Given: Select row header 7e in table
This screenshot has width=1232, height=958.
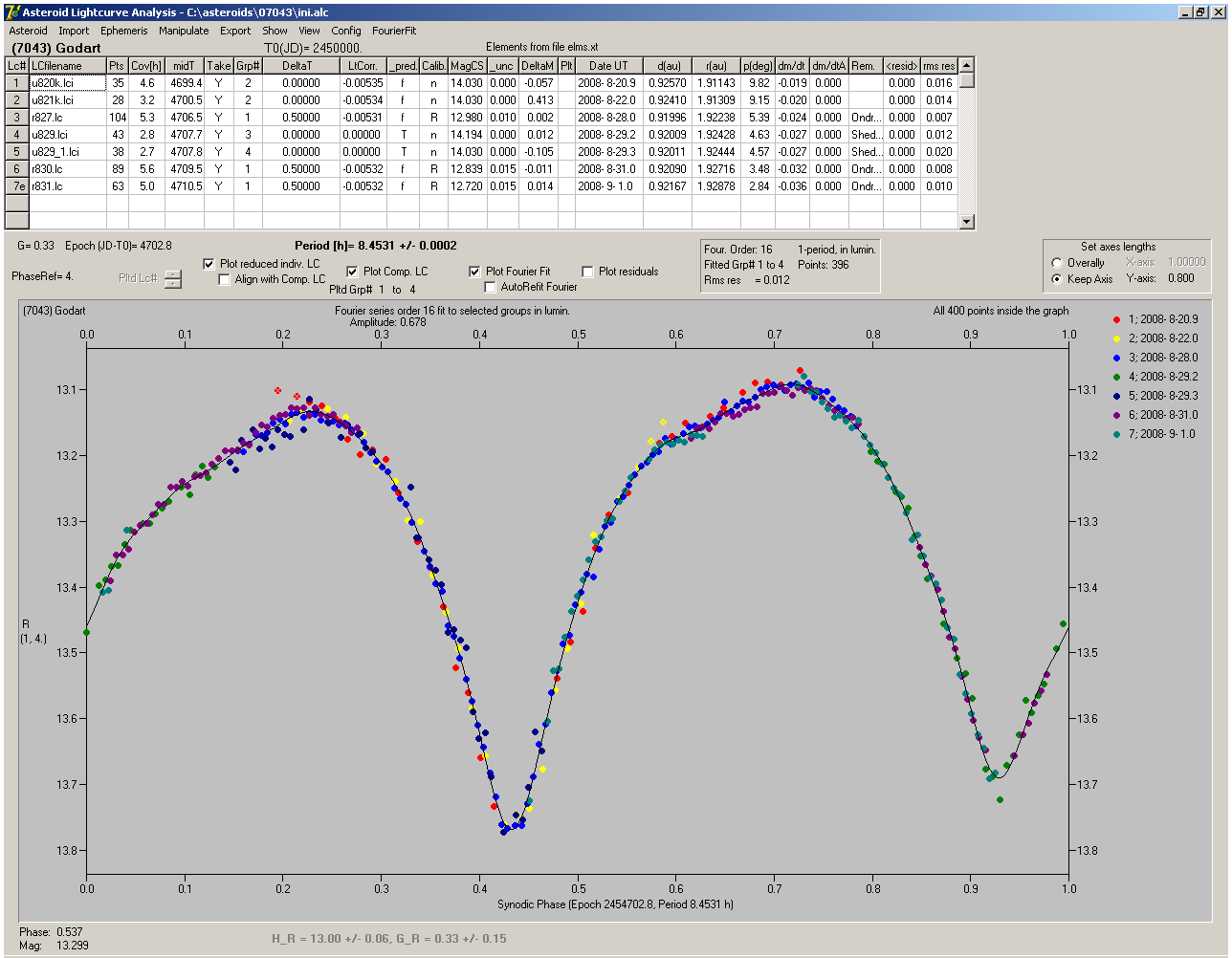Looking at the screenshot, I should (x=17, y=186).
